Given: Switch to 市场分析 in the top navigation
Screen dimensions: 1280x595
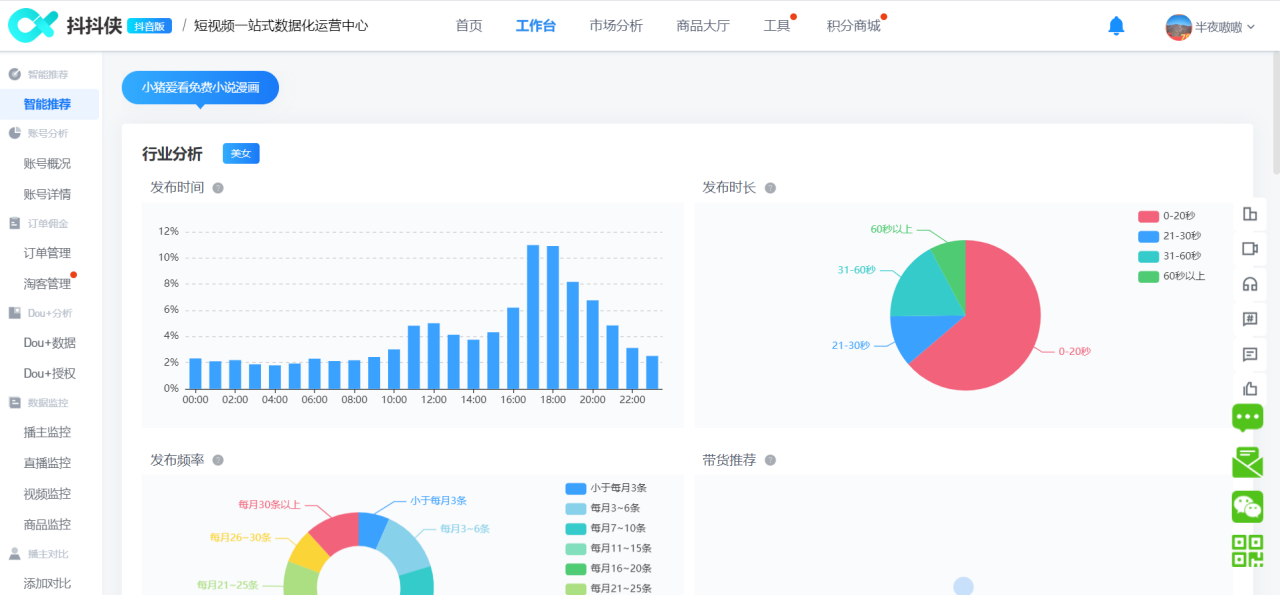Looking at the screenshot, I should [x=615, y=25].
